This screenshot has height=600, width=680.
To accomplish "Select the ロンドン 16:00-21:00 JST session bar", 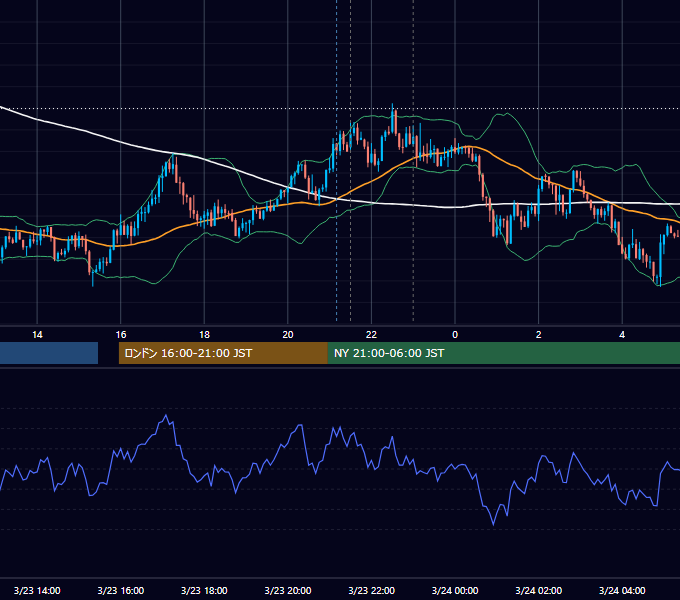I will click(223, 353).
